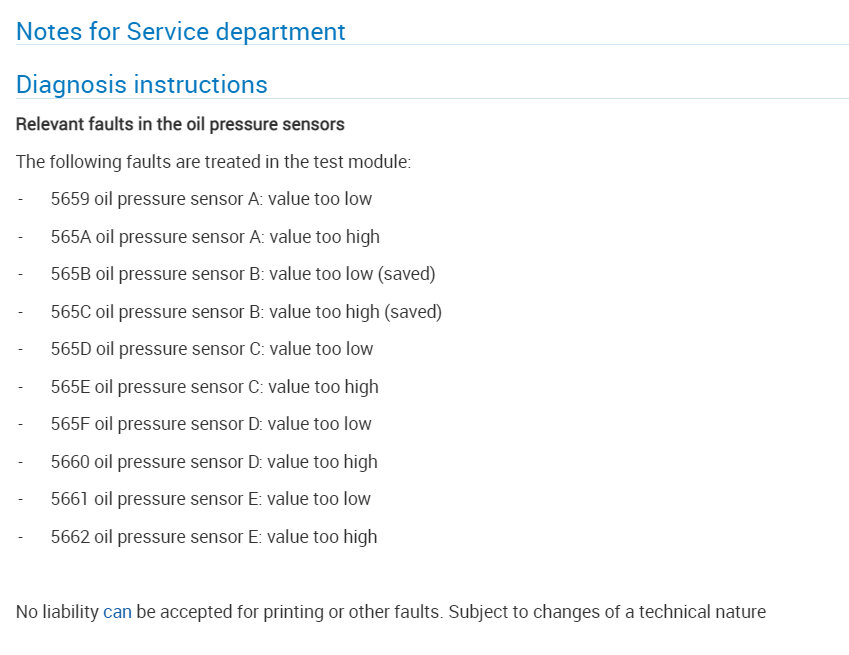
Task: Click the "No liability" text starting the disclaimer
Action: (x=57, y=612)
